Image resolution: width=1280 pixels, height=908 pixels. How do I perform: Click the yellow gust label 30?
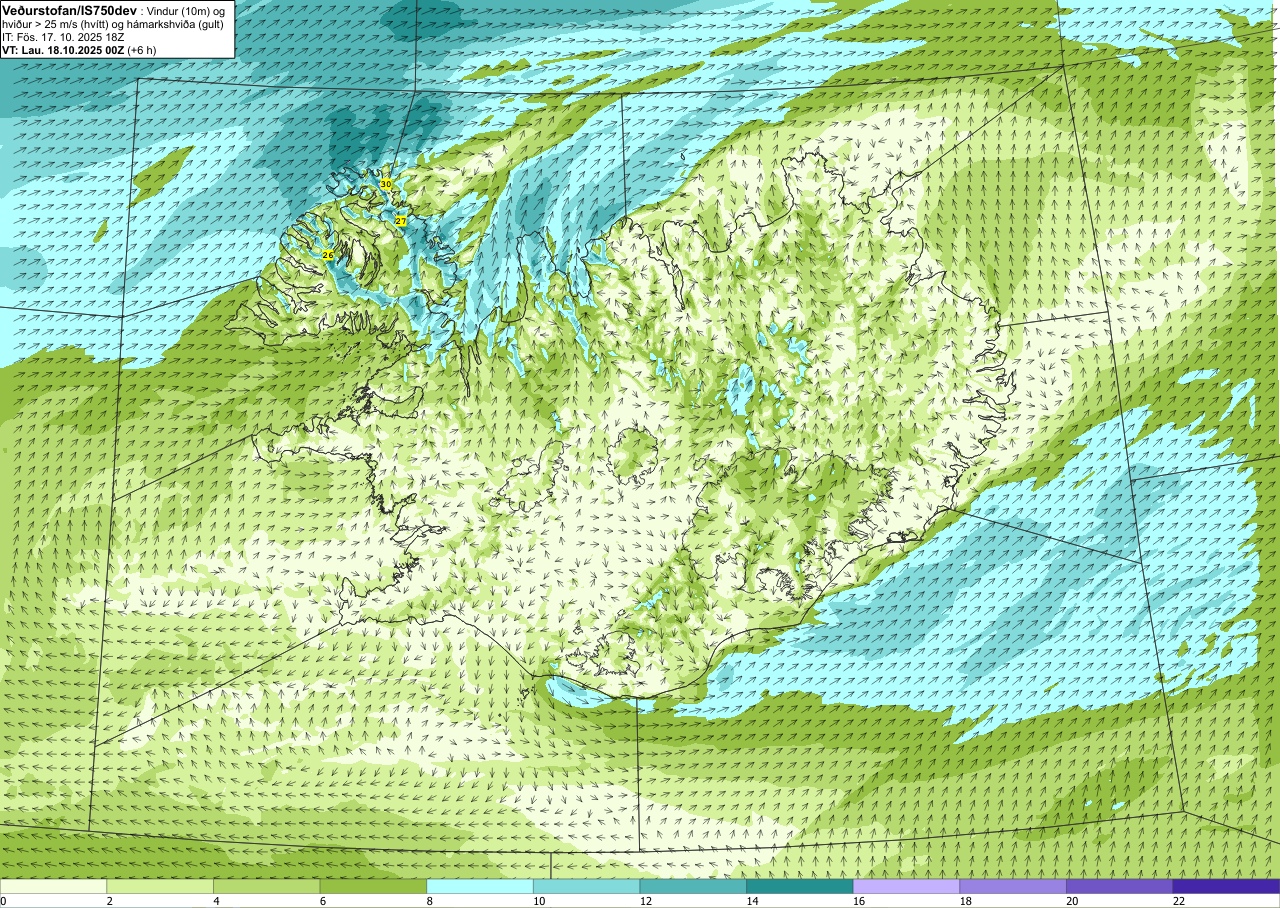[x=386, y=184]
